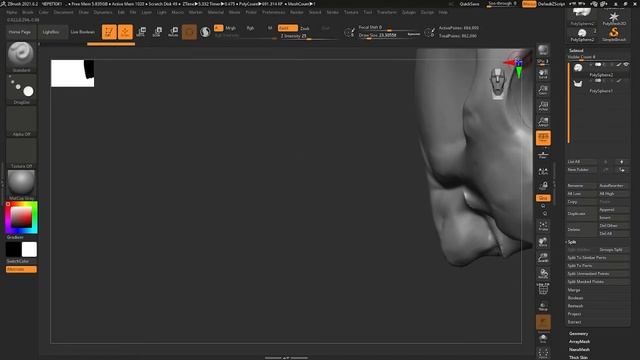Click the BPR render icon
Screen dimensions: 640x360
543,51
